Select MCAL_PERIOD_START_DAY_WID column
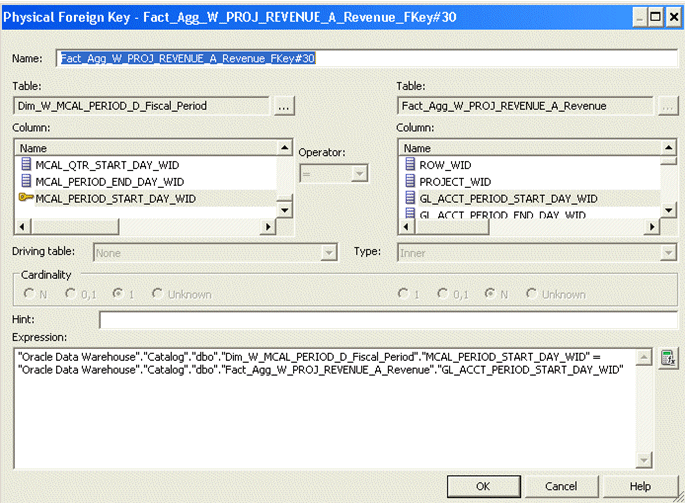Viewport: 685px width, 503px height. click(116, 199)
